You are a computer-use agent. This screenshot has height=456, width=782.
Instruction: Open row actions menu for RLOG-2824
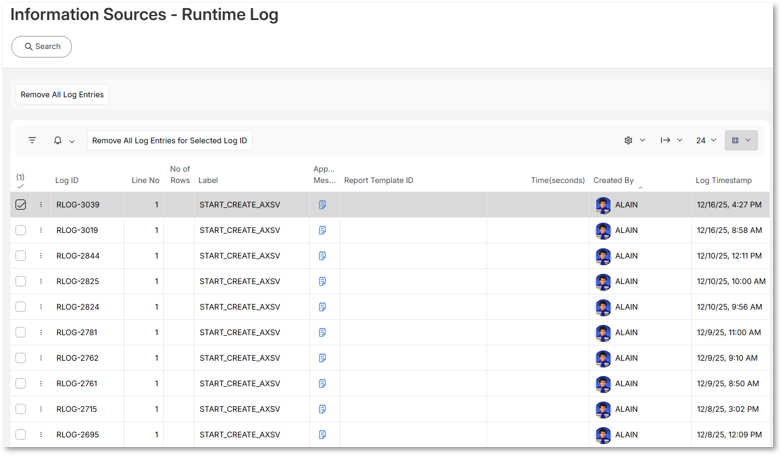tap(41, 306)
